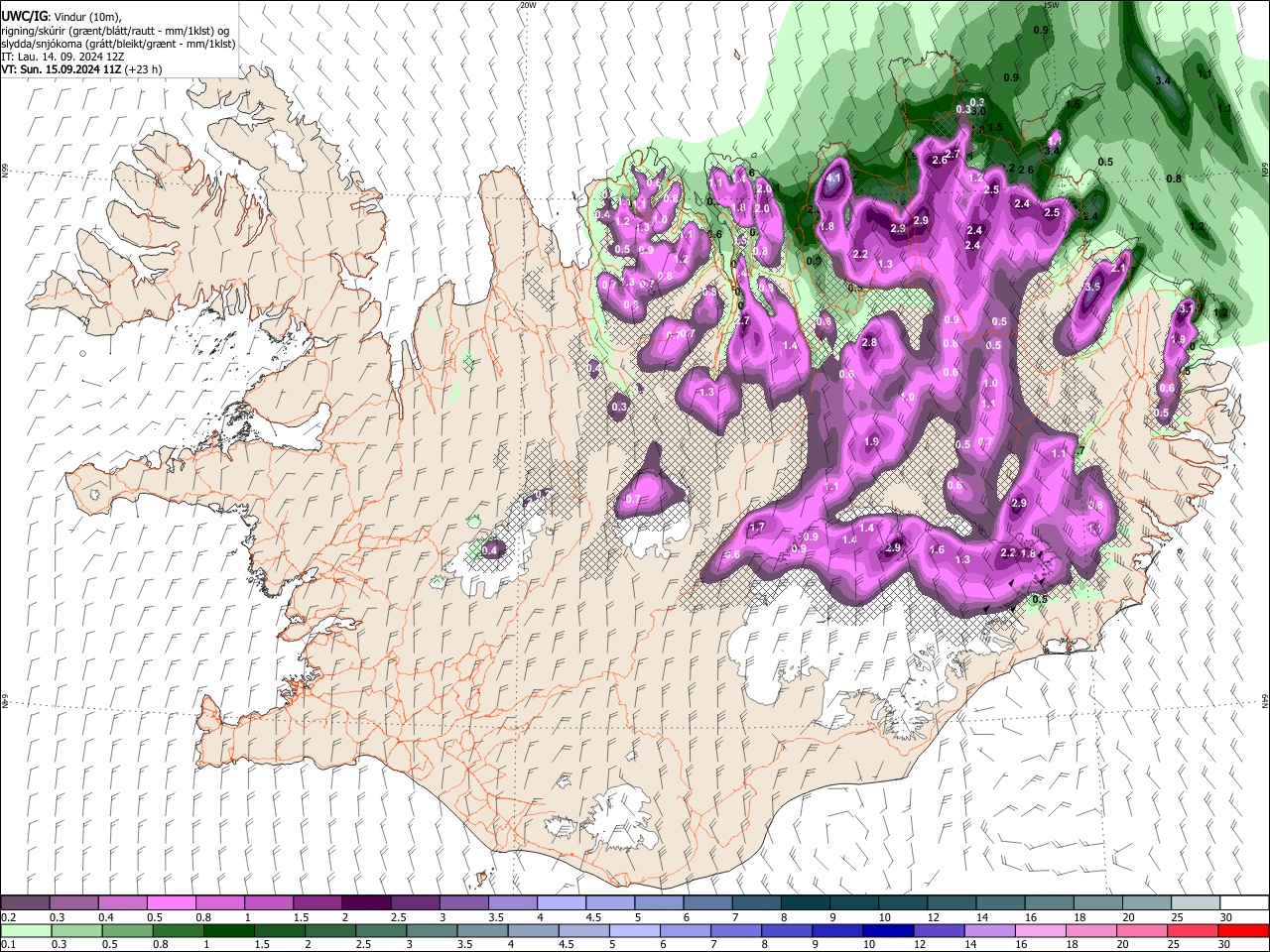
Task: Click the 'slydda/snjókoma' legend description line
Action: click(118, 44)
